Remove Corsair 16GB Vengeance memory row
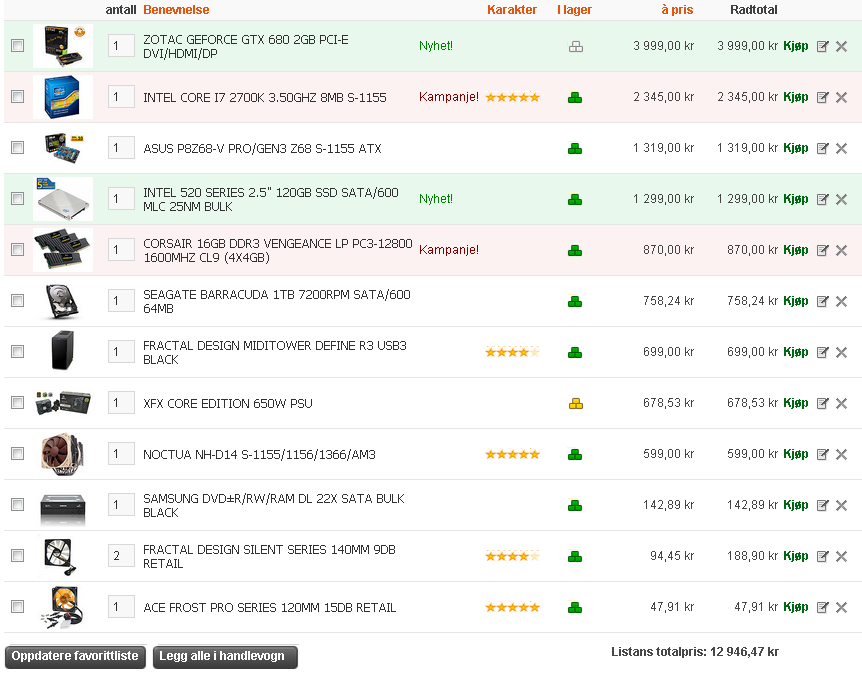862x674 pixels. pyautogui.click(x=841, y=250)
